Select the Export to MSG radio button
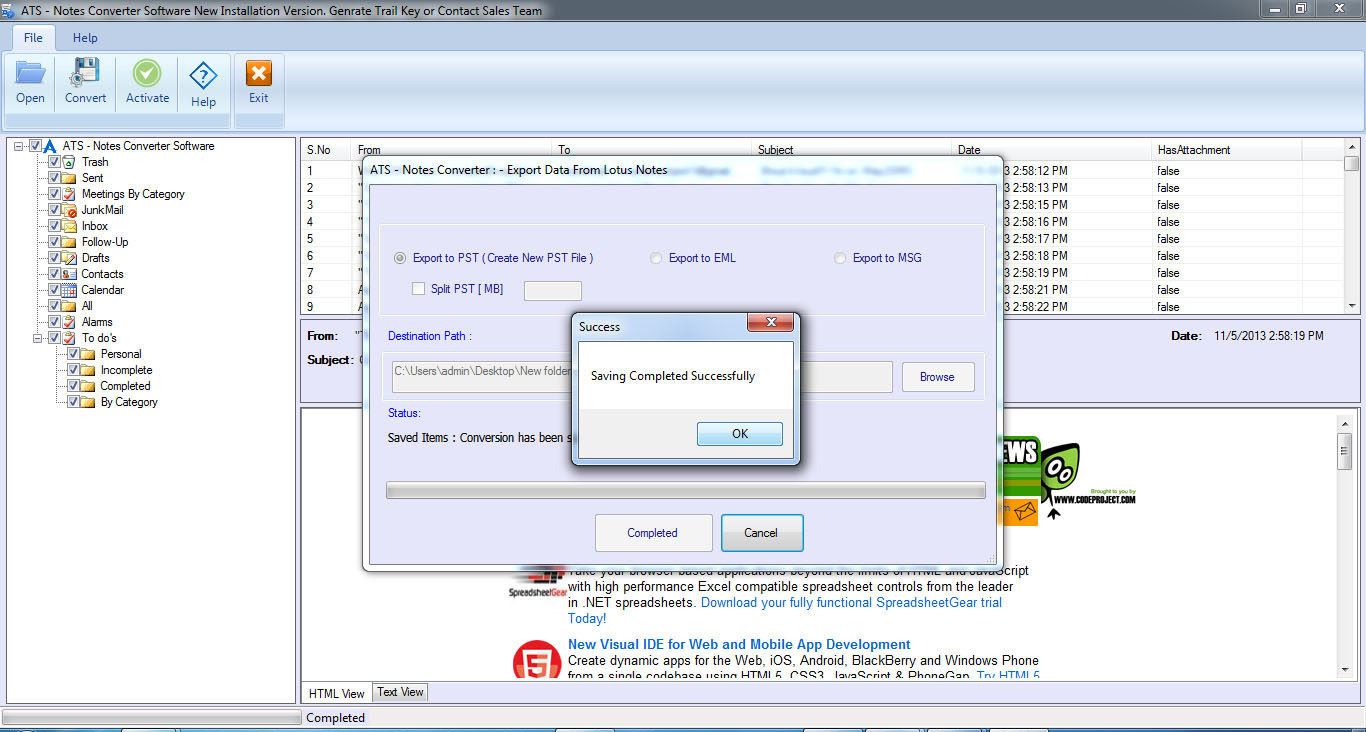 (x=840, y=258)
